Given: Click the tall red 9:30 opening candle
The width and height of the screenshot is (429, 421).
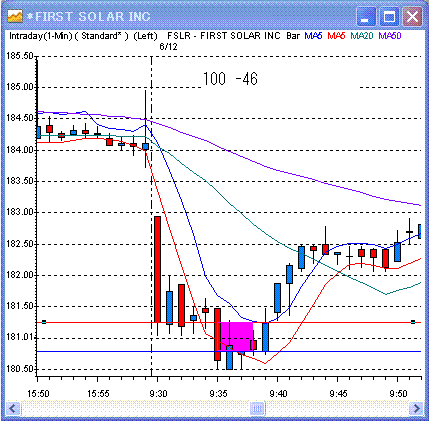Looking at the screenshot, I should 157,269.
